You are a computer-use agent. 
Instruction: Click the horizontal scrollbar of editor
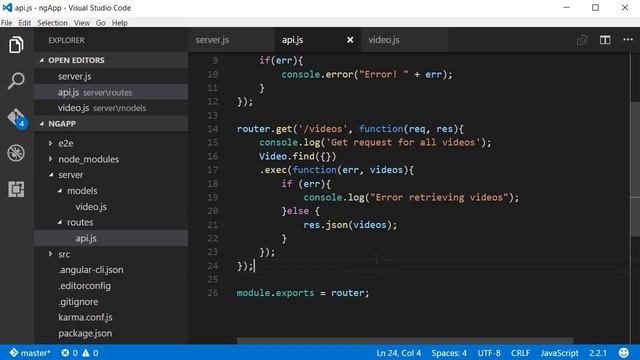[x=405, y=341]
